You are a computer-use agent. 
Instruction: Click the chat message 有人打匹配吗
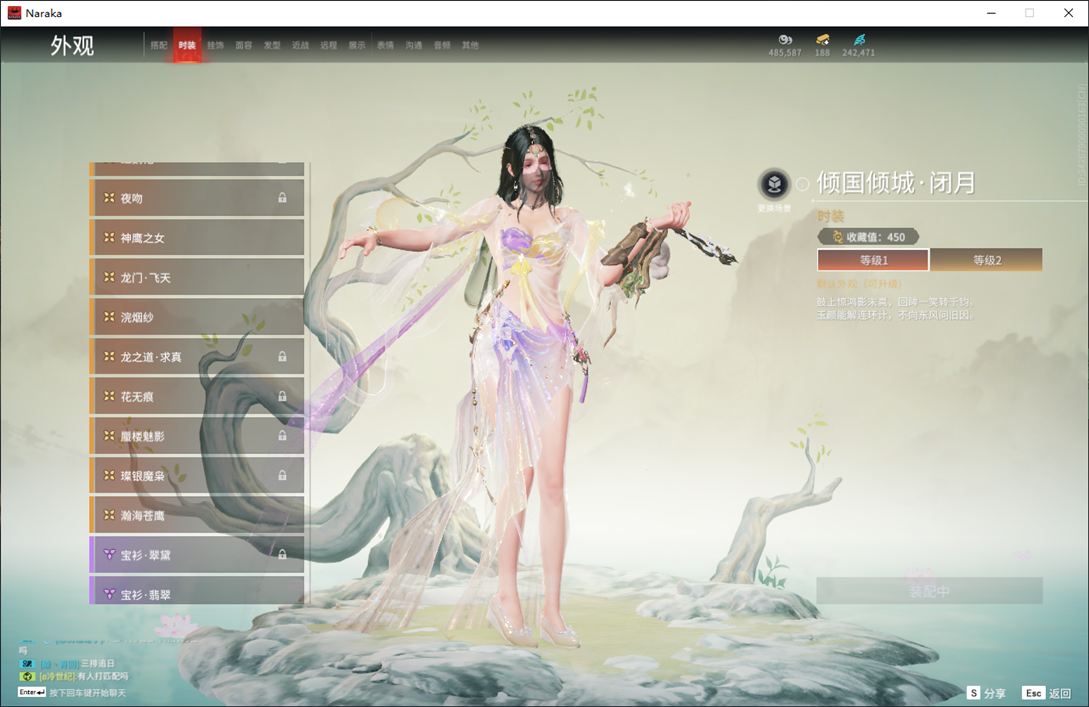[103, 676]
